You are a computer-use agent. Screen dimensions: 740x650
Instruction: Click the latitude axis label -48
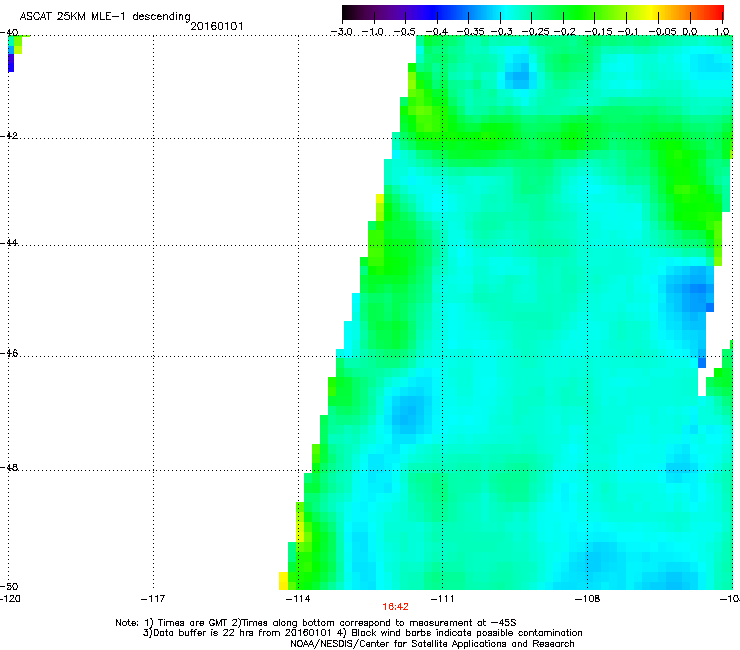coord(9,468)
